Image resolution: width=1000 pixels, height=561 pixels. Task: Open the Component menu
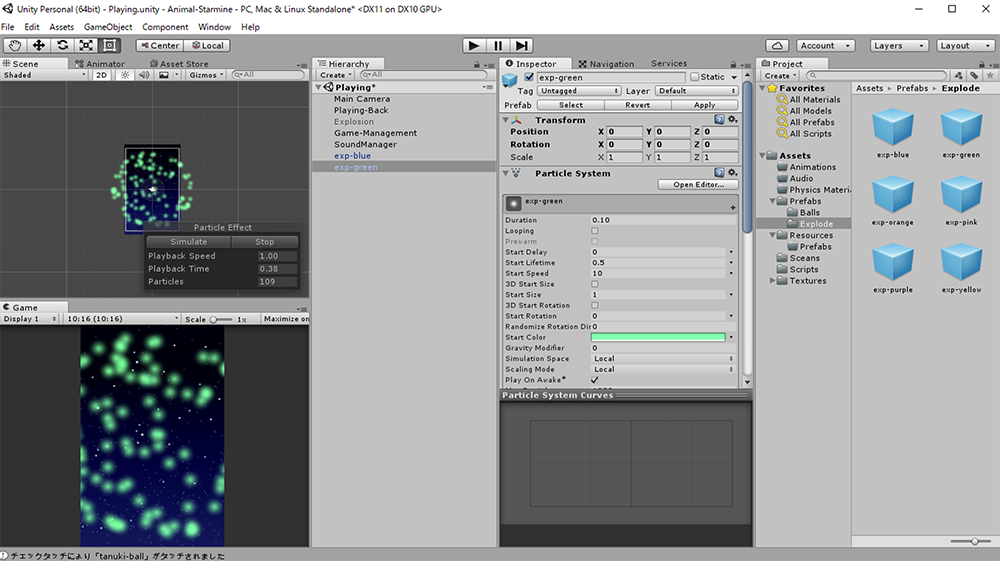pos(165,27)
